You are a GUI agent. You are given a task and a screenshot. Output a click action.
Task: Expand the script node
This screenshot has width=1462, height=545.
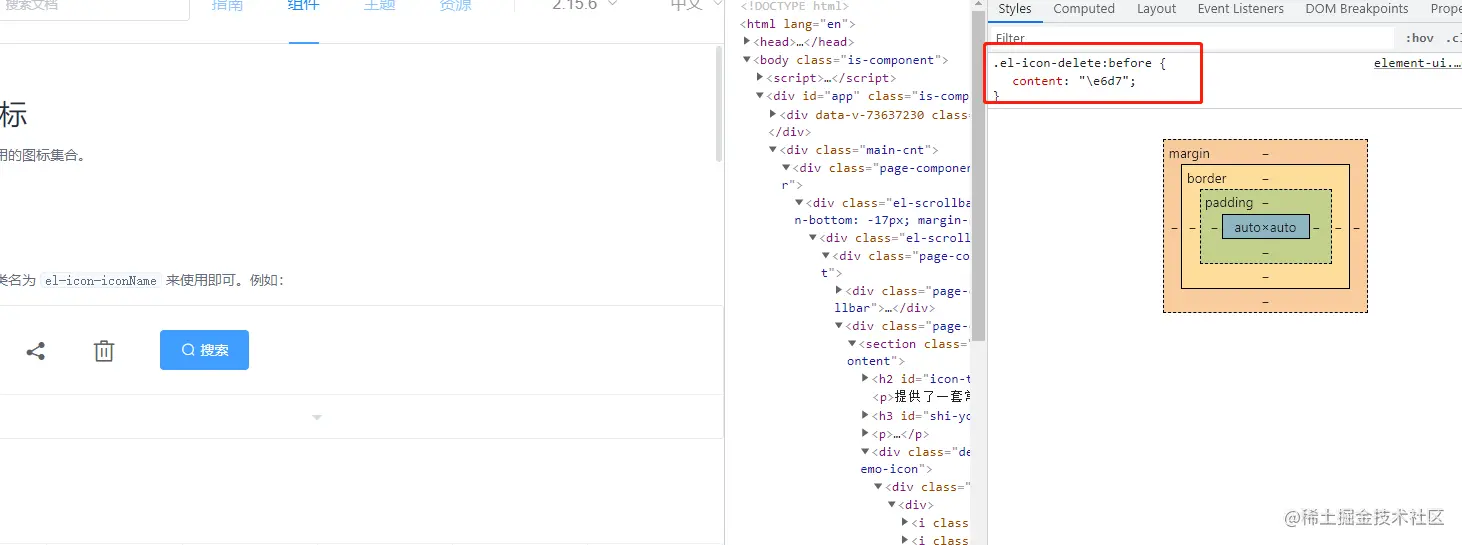click(x=760, y=78)
